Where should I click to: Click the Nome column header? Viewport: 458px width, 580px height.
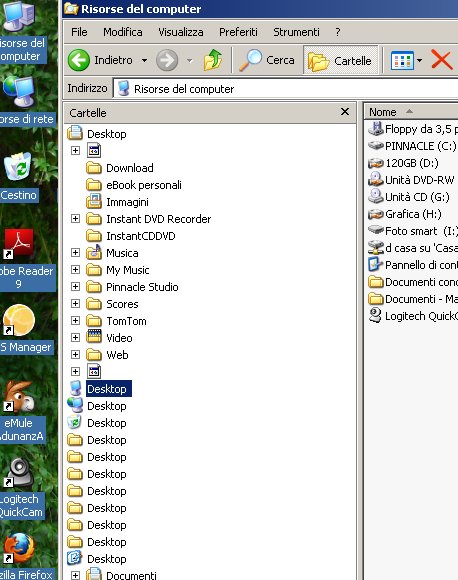point(411,112)
